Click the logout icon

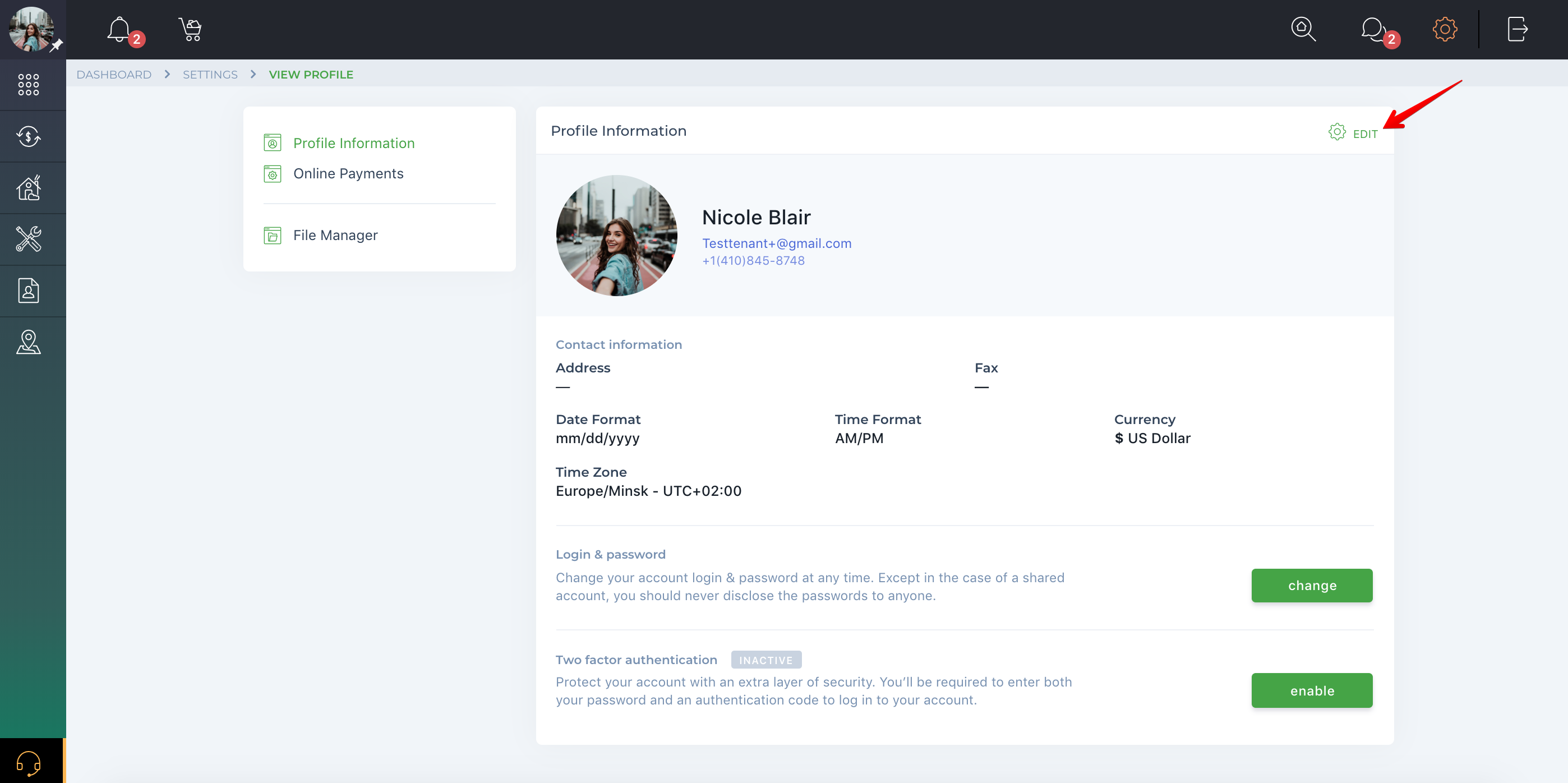1518,29
